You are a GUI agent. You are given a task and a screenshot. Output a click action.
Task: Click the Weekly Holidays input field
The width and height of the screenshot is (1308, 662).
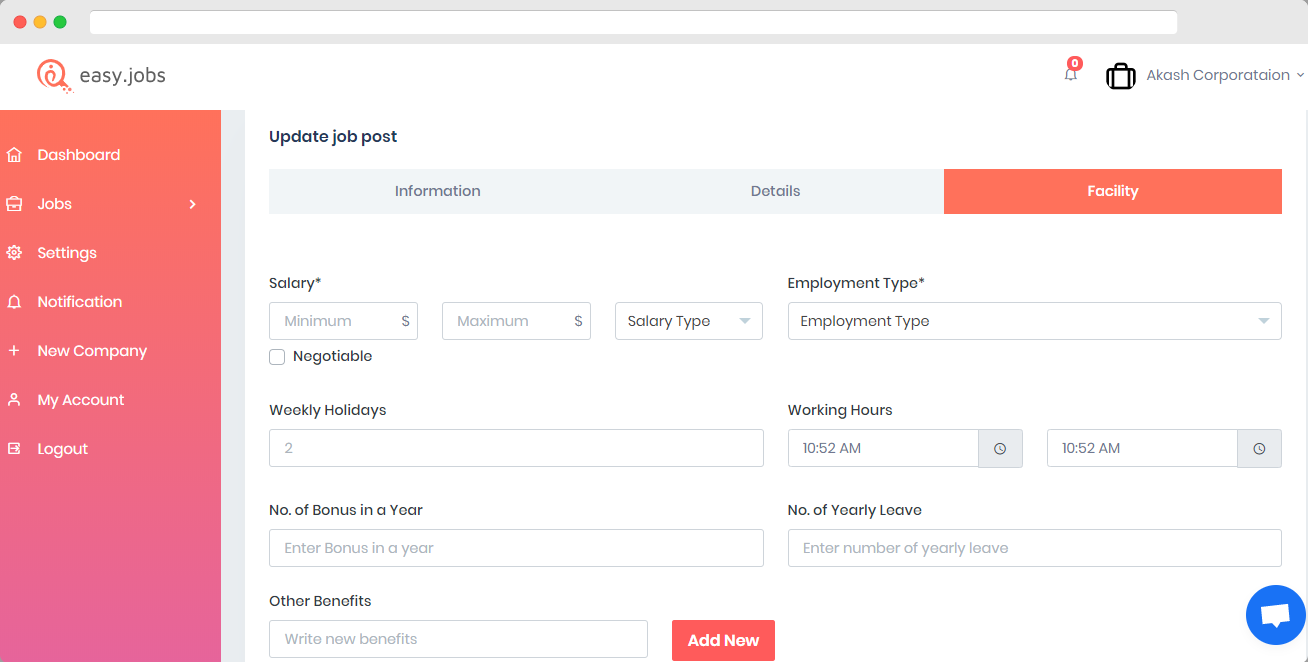click(x=516, y=448)
